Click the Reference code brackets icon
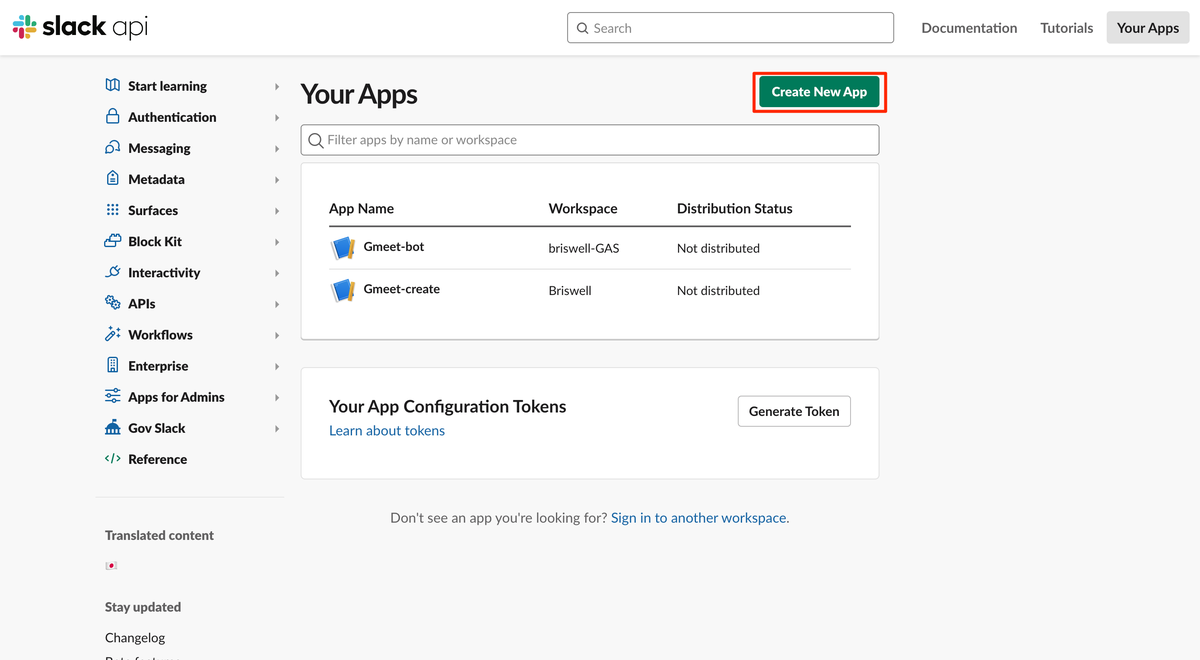Image resolution: width=1200 pixels, height=660 pixels. pyautogui.click(x=112, y=459)
